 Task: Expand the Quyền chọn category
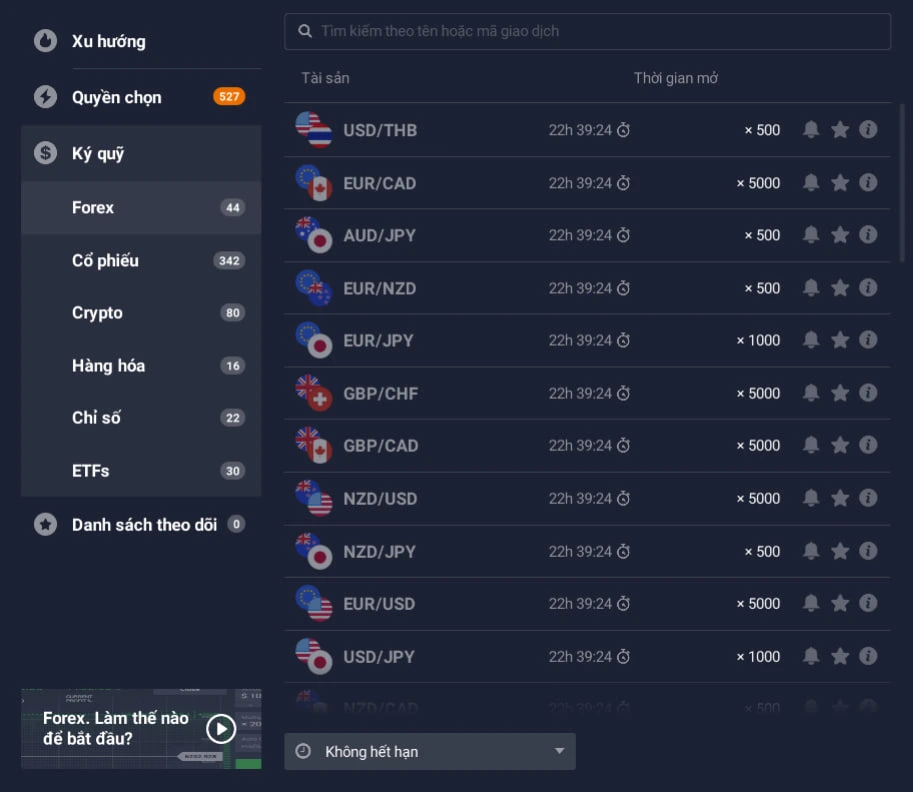pos(141,97)
